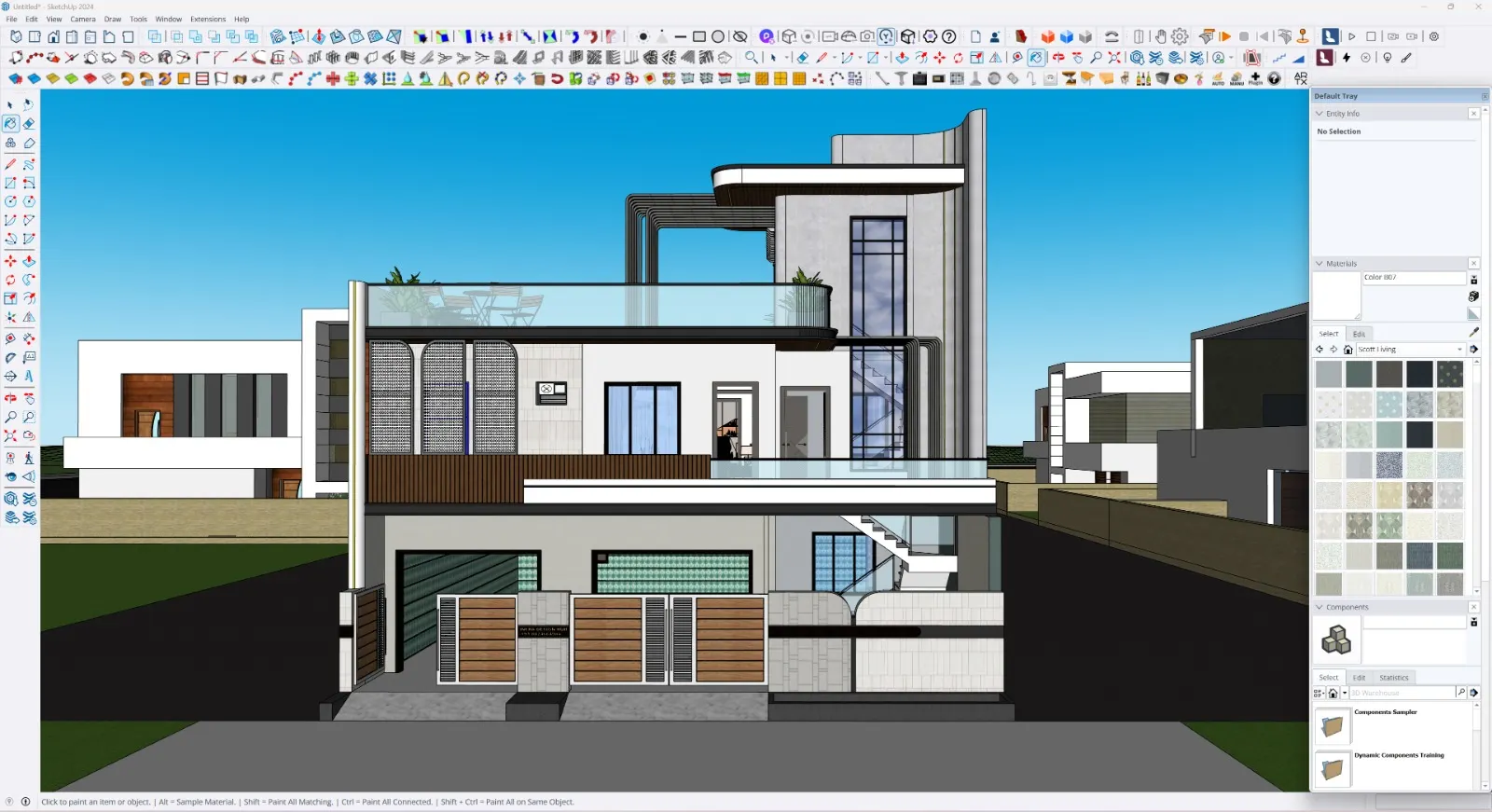Open the File menu

pos(11,19)
